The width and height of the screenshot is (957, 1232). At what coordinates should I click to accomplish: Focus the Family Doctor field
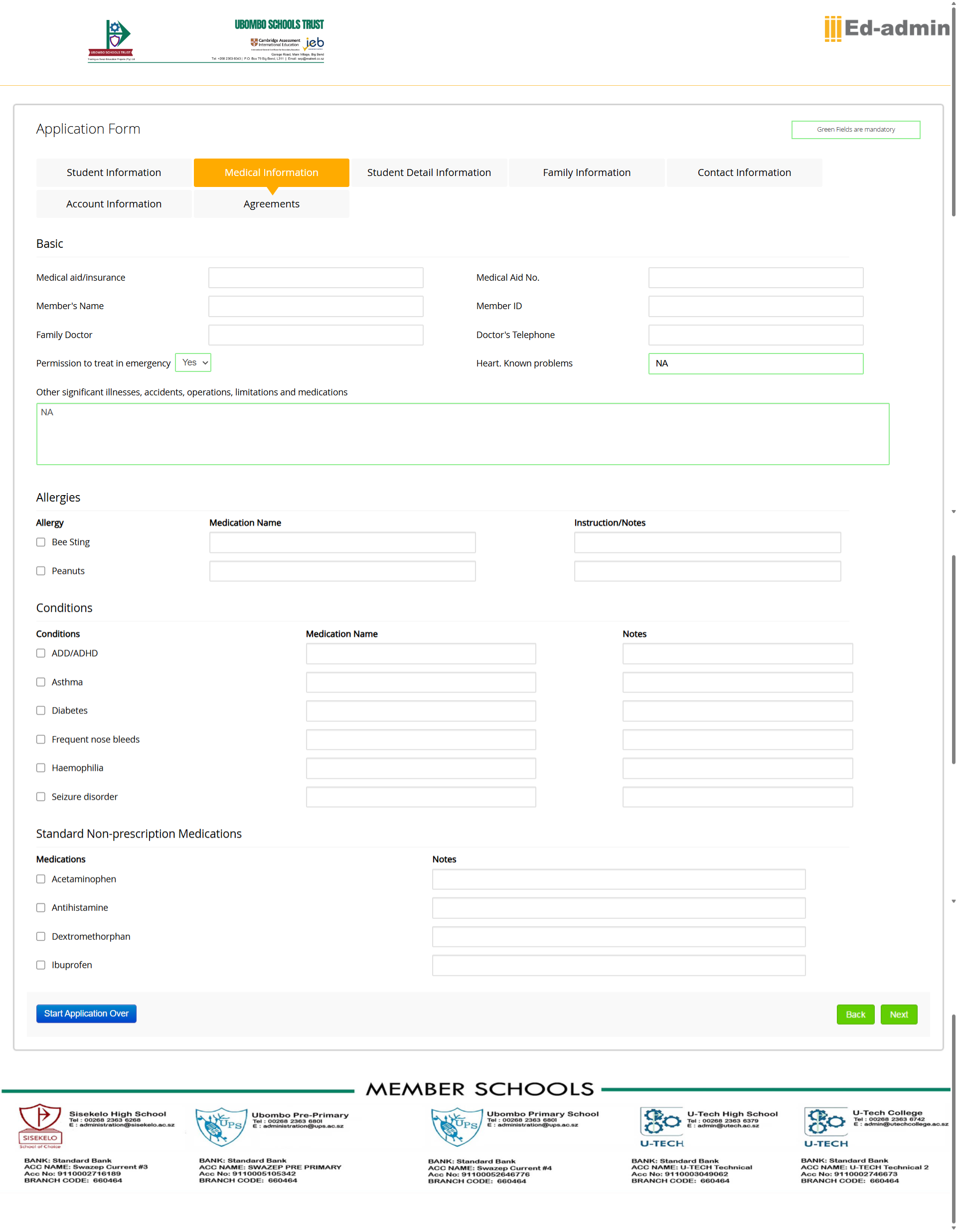(x=316, y=335)
